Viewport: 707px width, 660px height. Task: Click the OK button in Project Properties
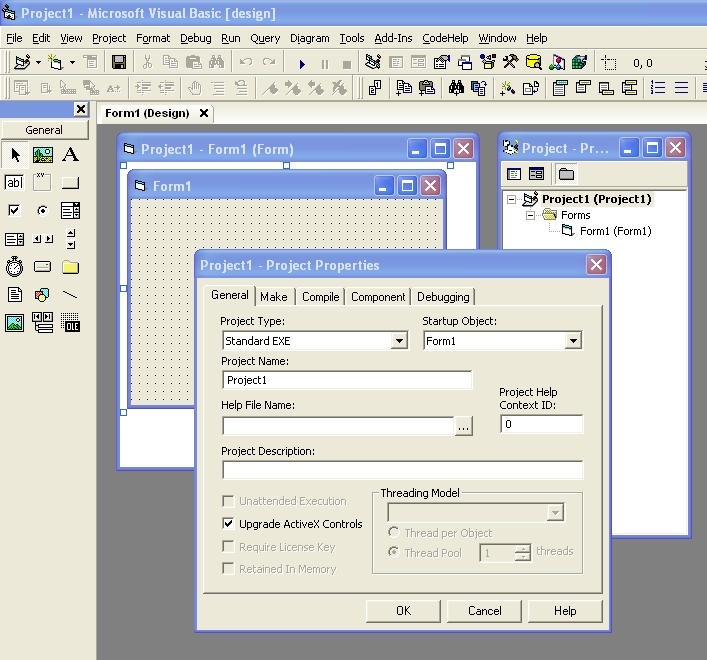pos(403,611)
